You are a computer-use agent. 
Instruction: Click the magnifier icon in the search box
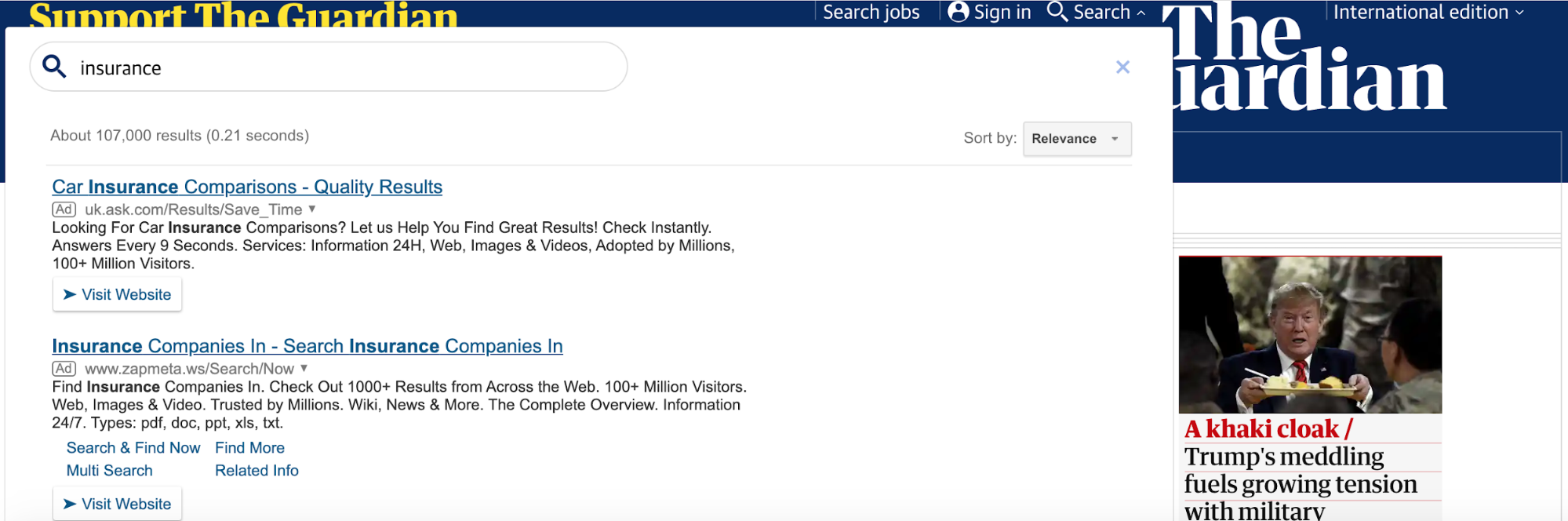click(x=54, y=67)
